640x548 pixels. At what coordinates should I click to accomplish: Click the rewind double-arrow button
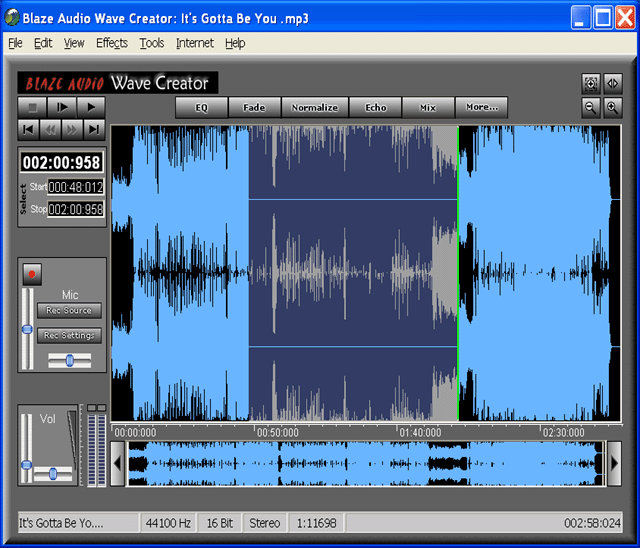(x=50, y=130)
